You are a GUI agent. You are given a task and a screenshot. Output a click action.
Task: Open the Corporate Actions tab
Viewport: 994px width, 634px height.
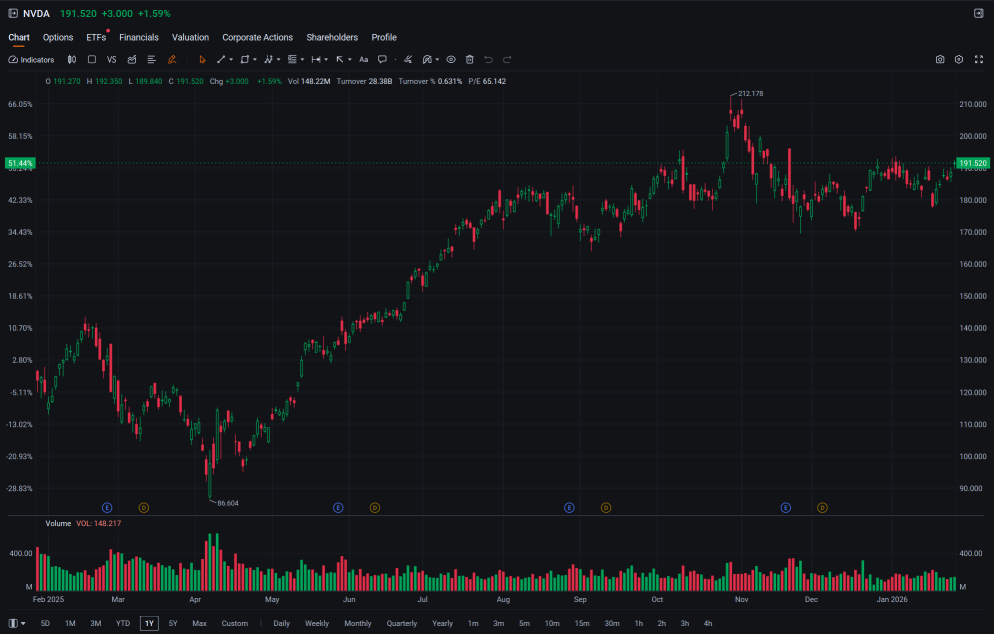point(257,37)
